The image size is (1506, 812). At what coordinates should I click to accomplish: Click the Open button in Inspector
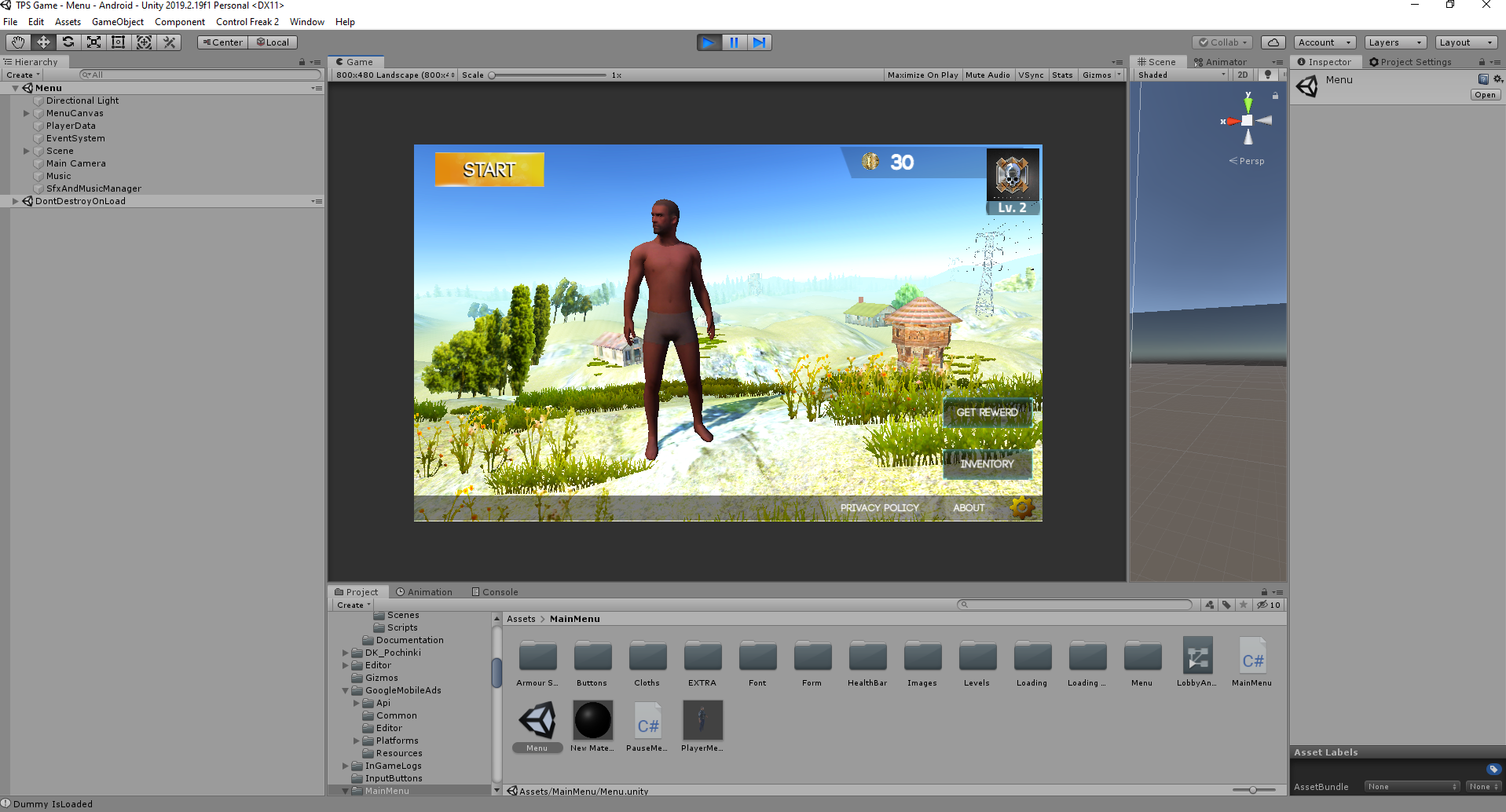(x=1485, y=95)
